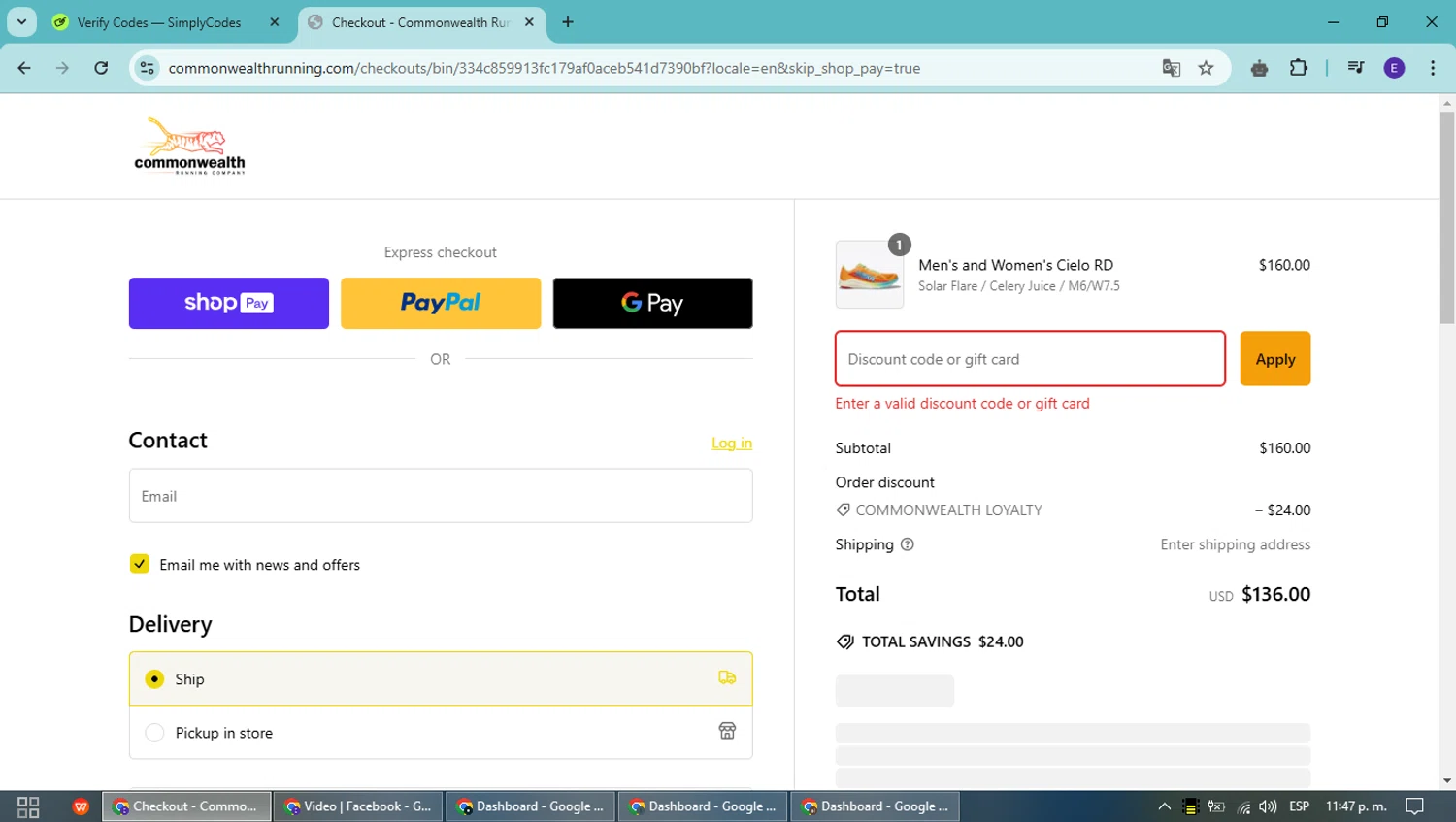Click the 11:47 p. m. clock
Viewport: 1456px width, 822px height.
click(1356, 806)
